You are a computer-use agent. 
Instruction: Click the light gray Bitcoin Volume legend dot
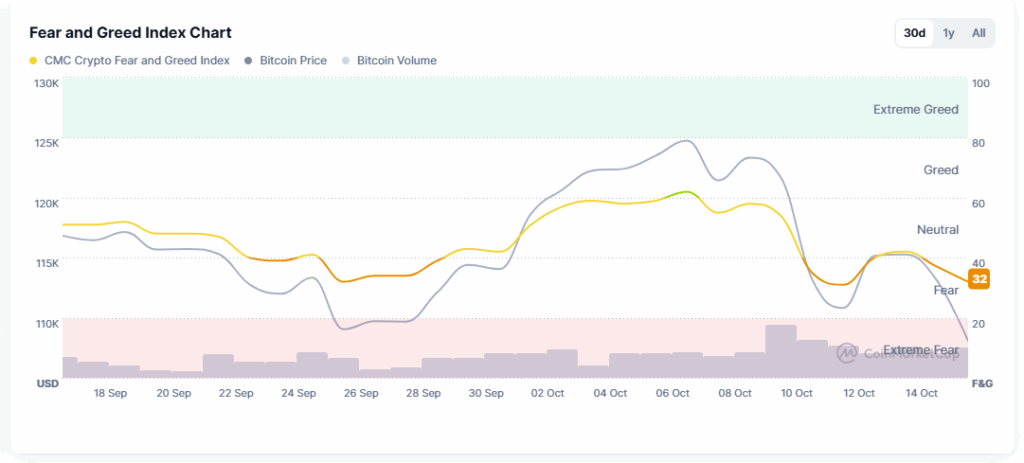346,60
